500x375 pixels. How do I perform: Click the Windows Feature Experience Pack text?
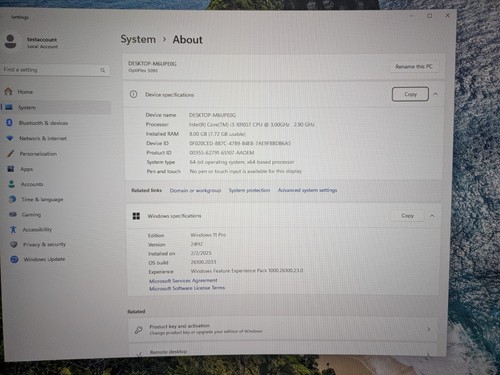click(247, 270)
